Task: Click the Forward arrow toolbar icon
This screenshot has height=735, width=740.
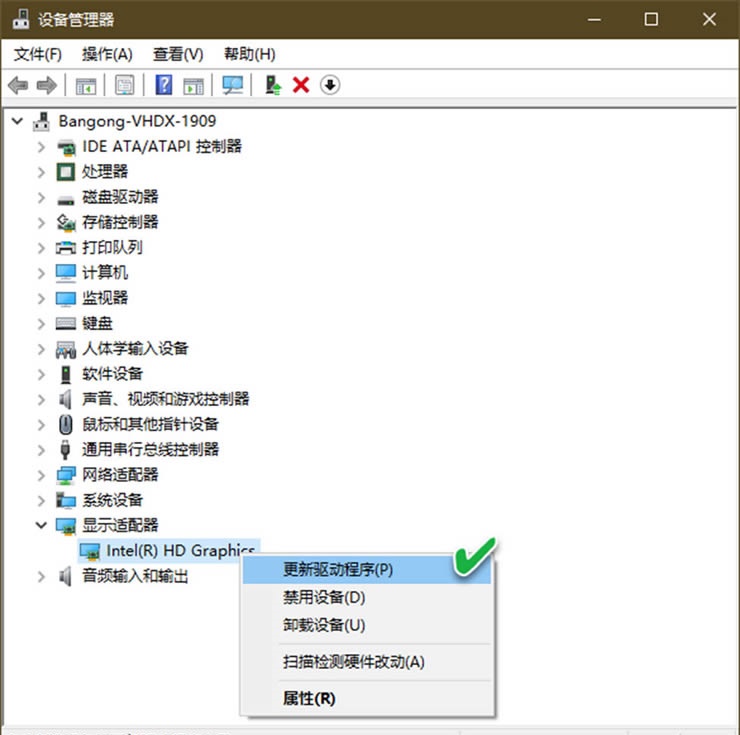Action: [46, 85]
